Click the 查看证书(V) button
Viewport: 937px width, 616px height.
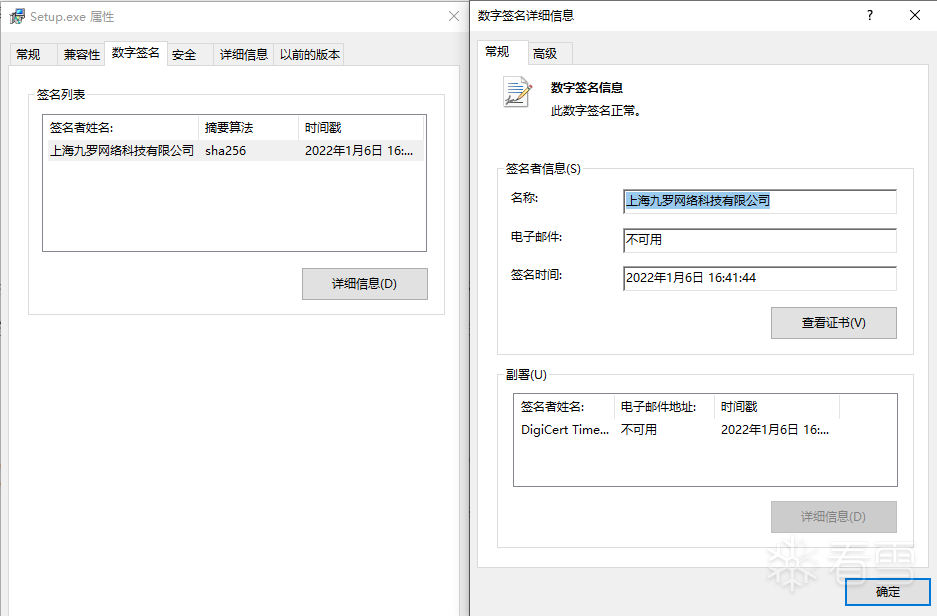pyautogui.click(x=834, y=323)
